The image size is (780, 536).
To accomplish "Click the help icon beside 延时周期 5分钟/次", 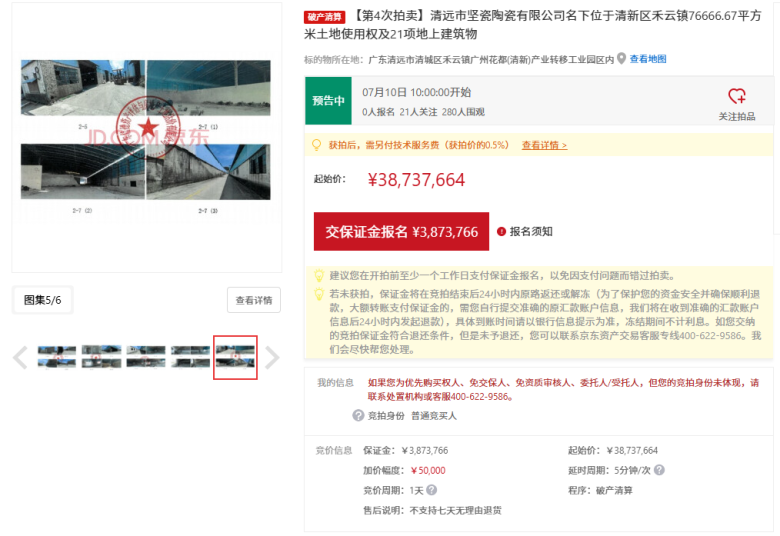I will pyautogui.click(x=659, y=470).
